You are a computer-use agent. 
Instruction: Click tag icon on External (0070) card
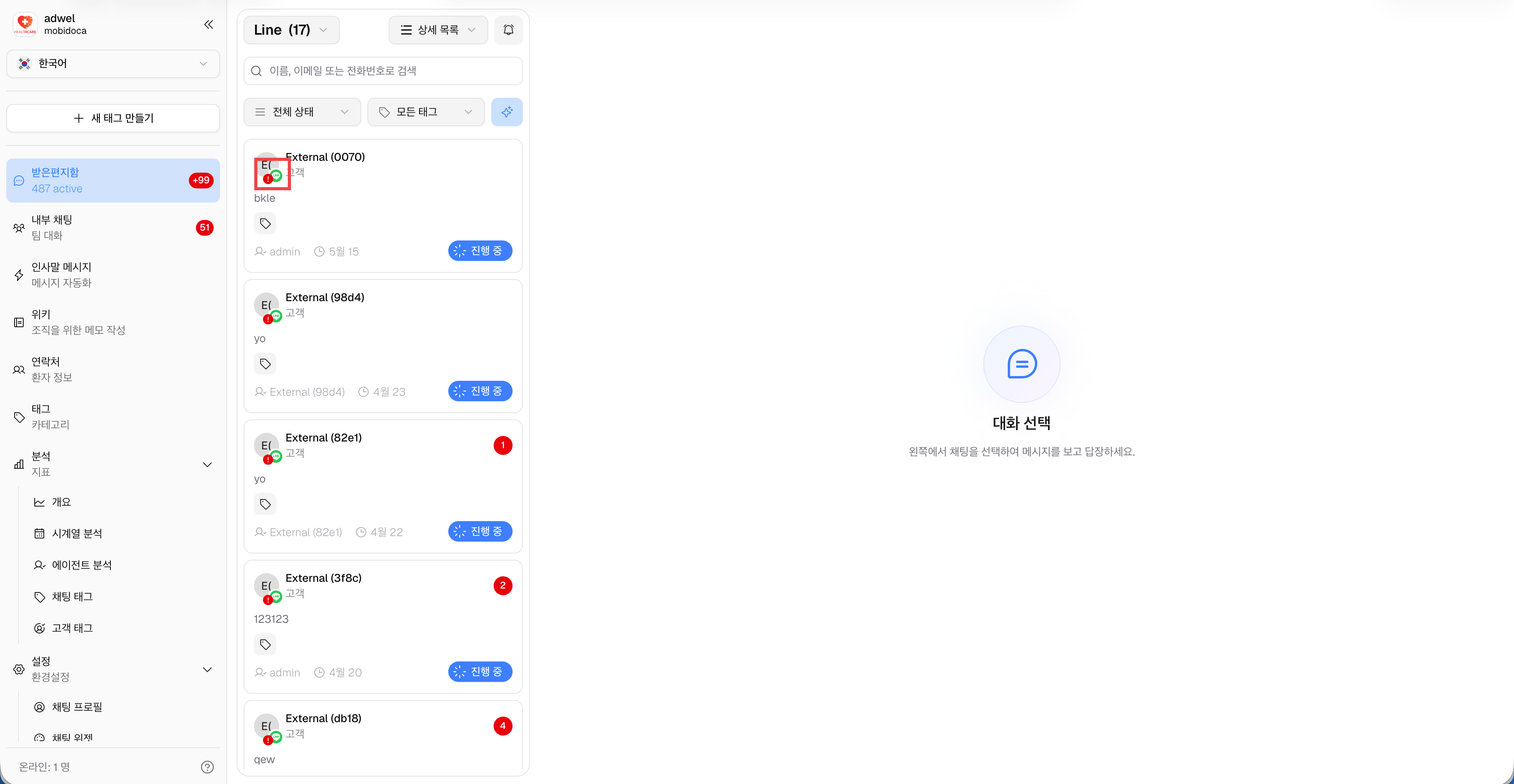265,223
